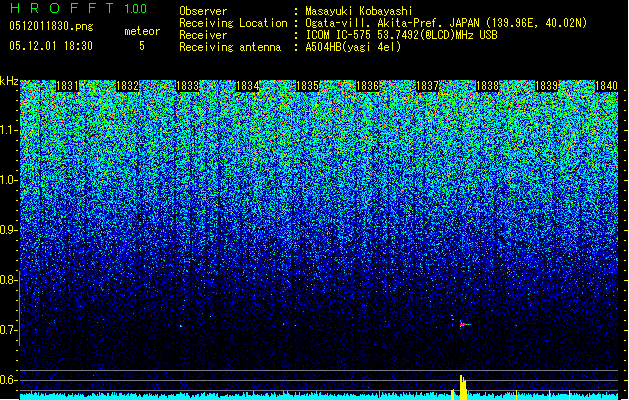The image size is (629, 400).
Task: Click the 1837 time marker
Action: (428, 86)
